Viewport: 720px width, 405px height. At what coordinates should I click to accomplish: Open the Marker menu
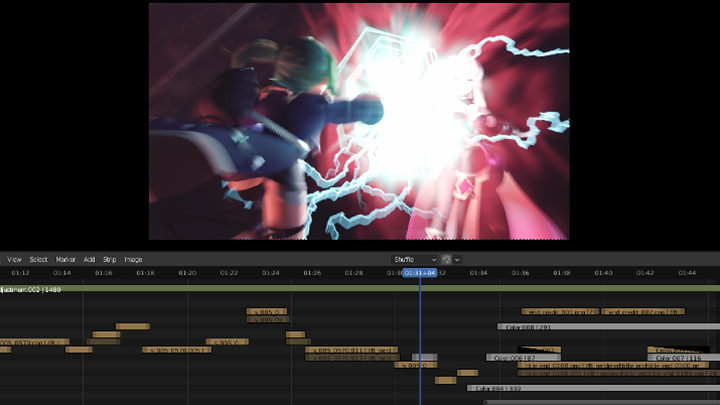coord(65,259)
